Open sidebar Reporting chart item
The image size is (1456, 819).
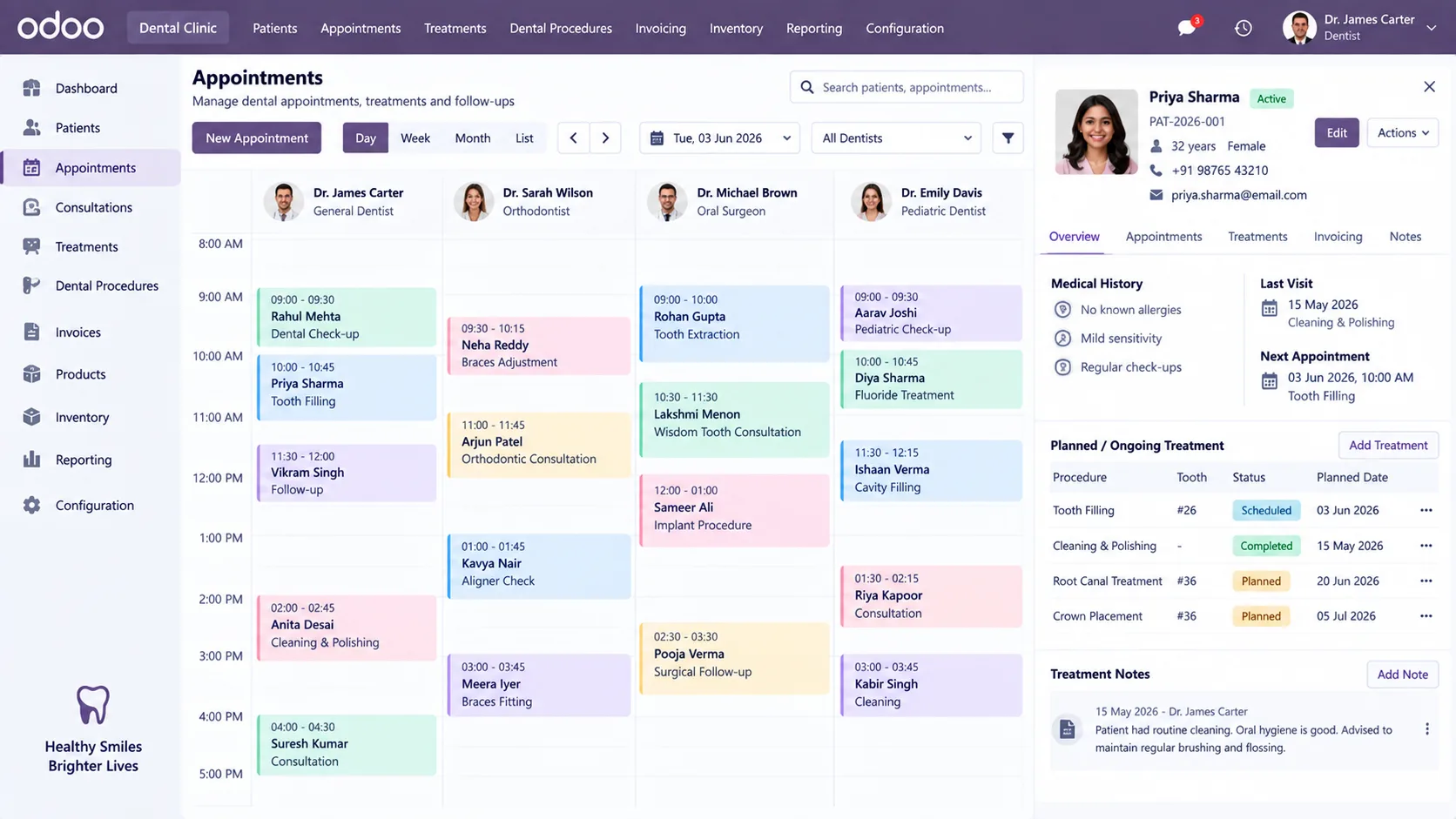(91, 460)
